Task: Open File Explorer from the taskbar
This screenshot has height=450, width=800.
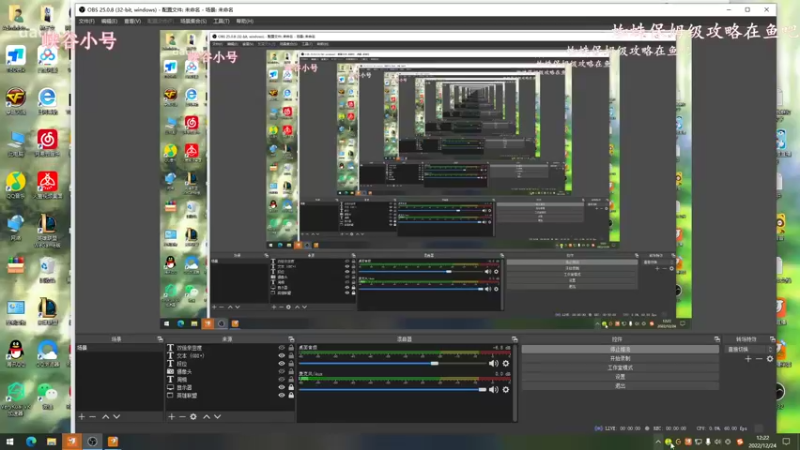Action: pos(52,441)
